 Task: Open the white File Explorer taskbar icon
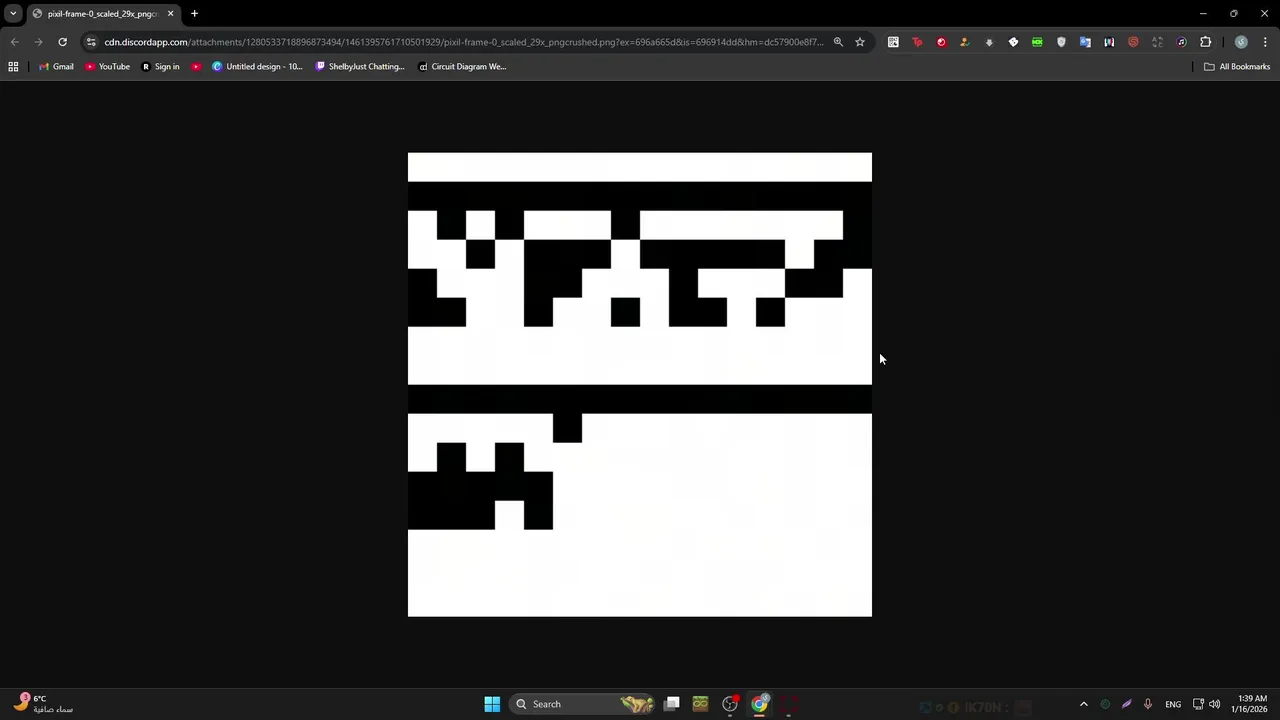coord(672,704)
